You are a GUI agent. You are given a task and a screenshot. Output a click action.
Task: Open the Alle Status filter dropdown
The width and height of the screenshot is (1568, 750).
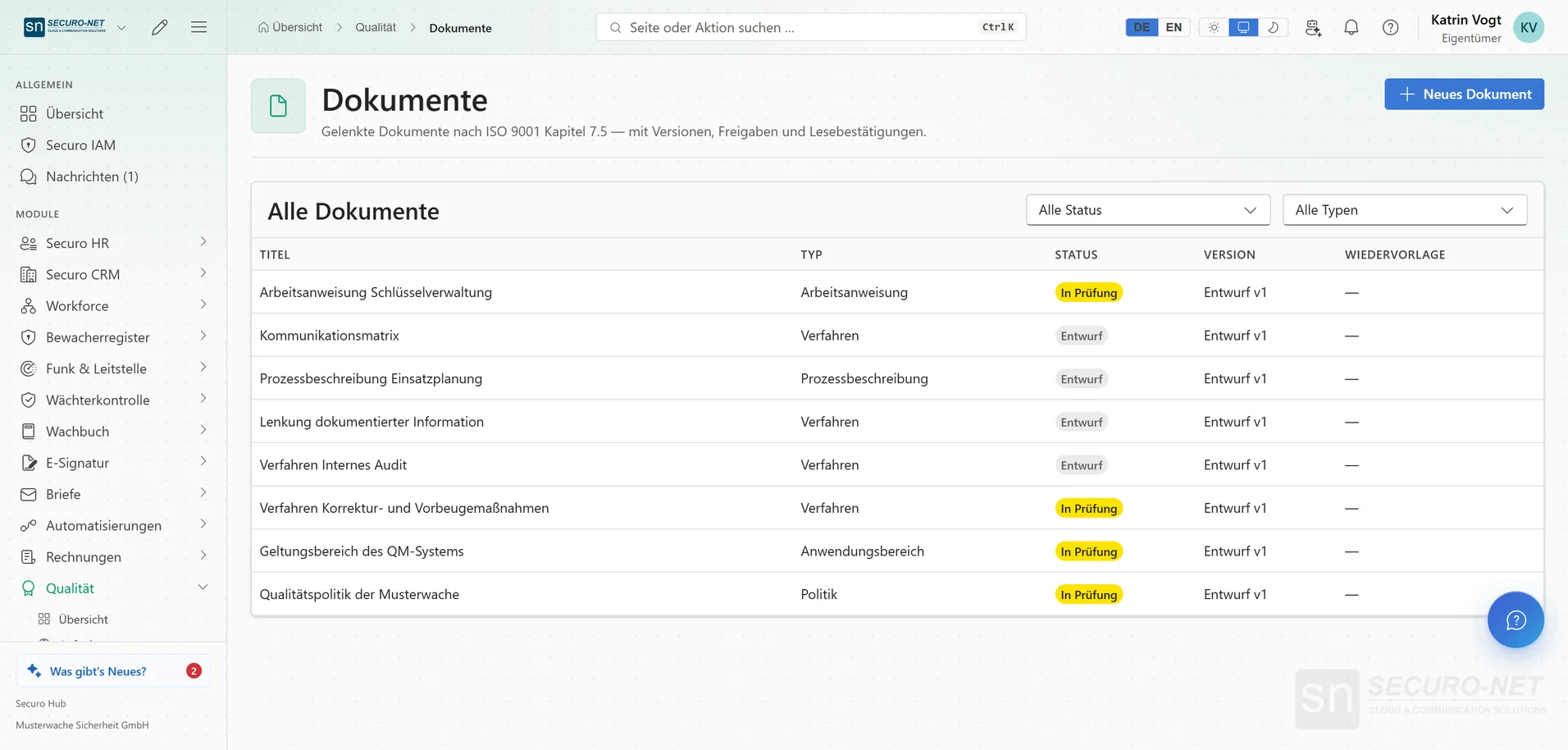click(x=1148, y=210)
